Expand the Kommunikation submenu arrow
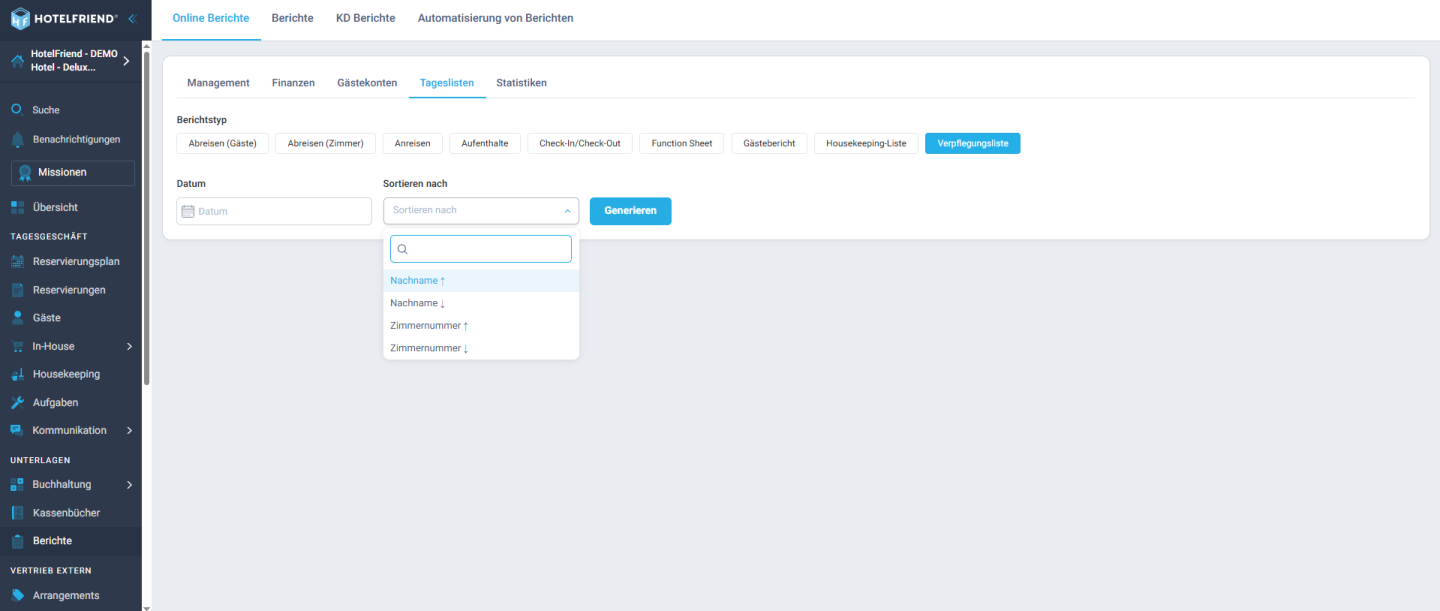Viewport: 1440px width, 611px height. [129, 430]
